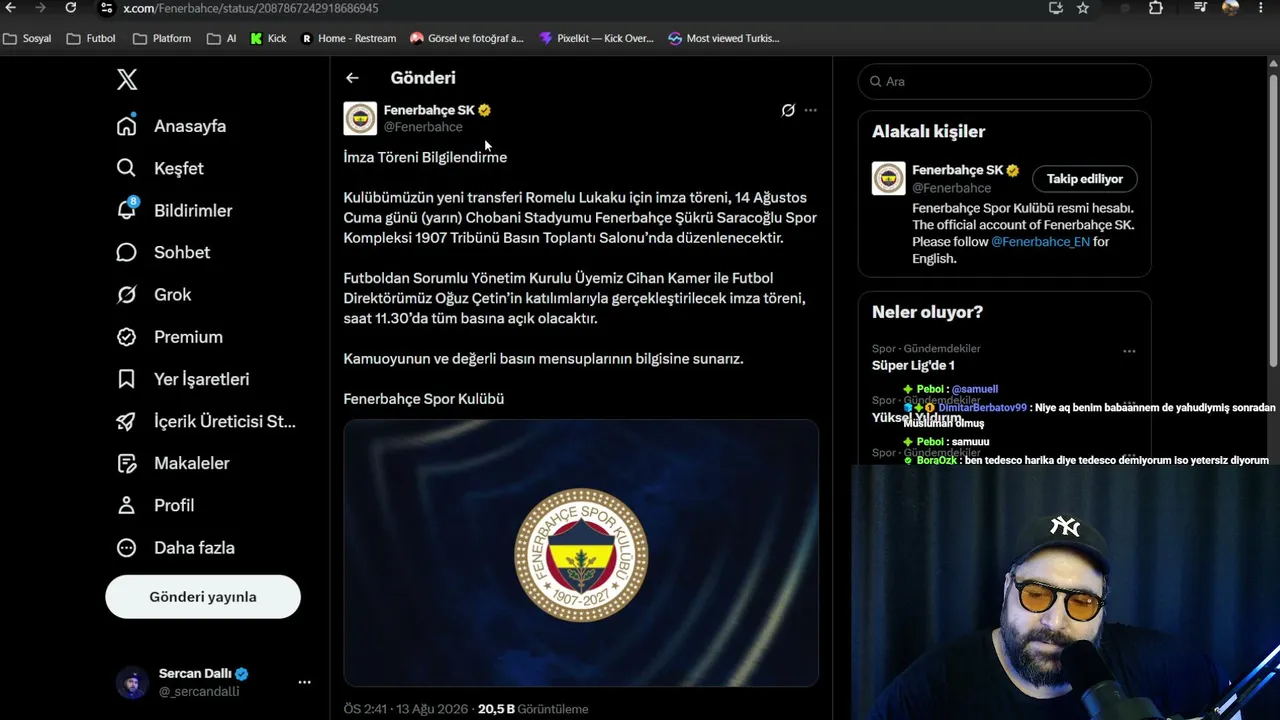Click the Sercan Dallı profile avatar
1280x720 pixels.
[132, 682]
